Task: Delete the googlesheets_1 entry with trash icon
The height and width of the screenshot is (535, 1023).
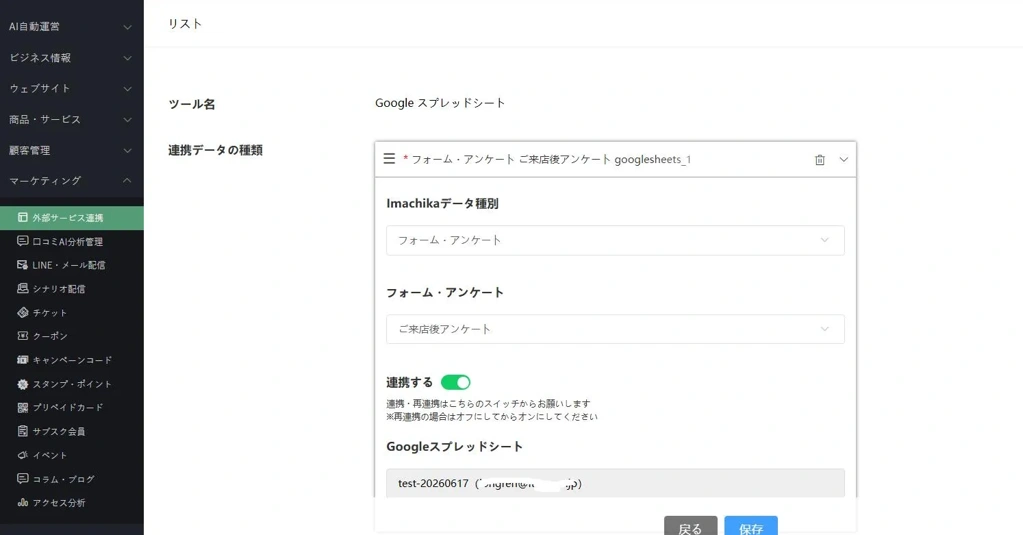Action: (x=820, y=160)
